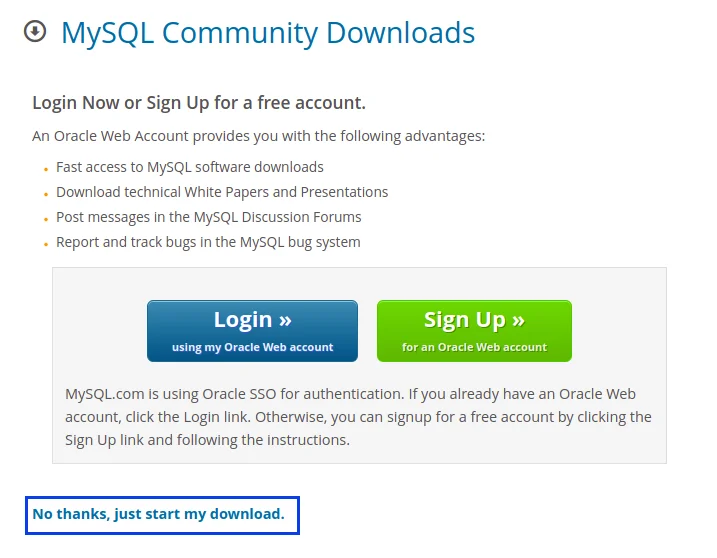The height and width of the screenshot is (558, 717).
Task: Click the 'Login Now or Sign Up' heading
Action: click(x=199, y=102)
